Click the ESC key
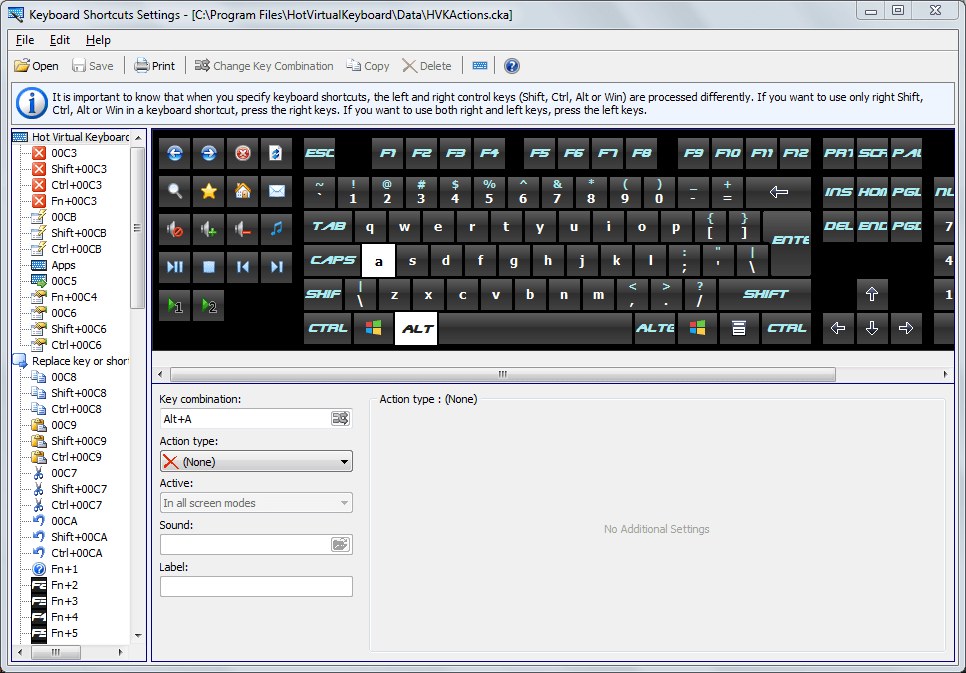Image resolution: width=966 pixels, height=673 pixels. pyautogui.click(x=320, y=153)
